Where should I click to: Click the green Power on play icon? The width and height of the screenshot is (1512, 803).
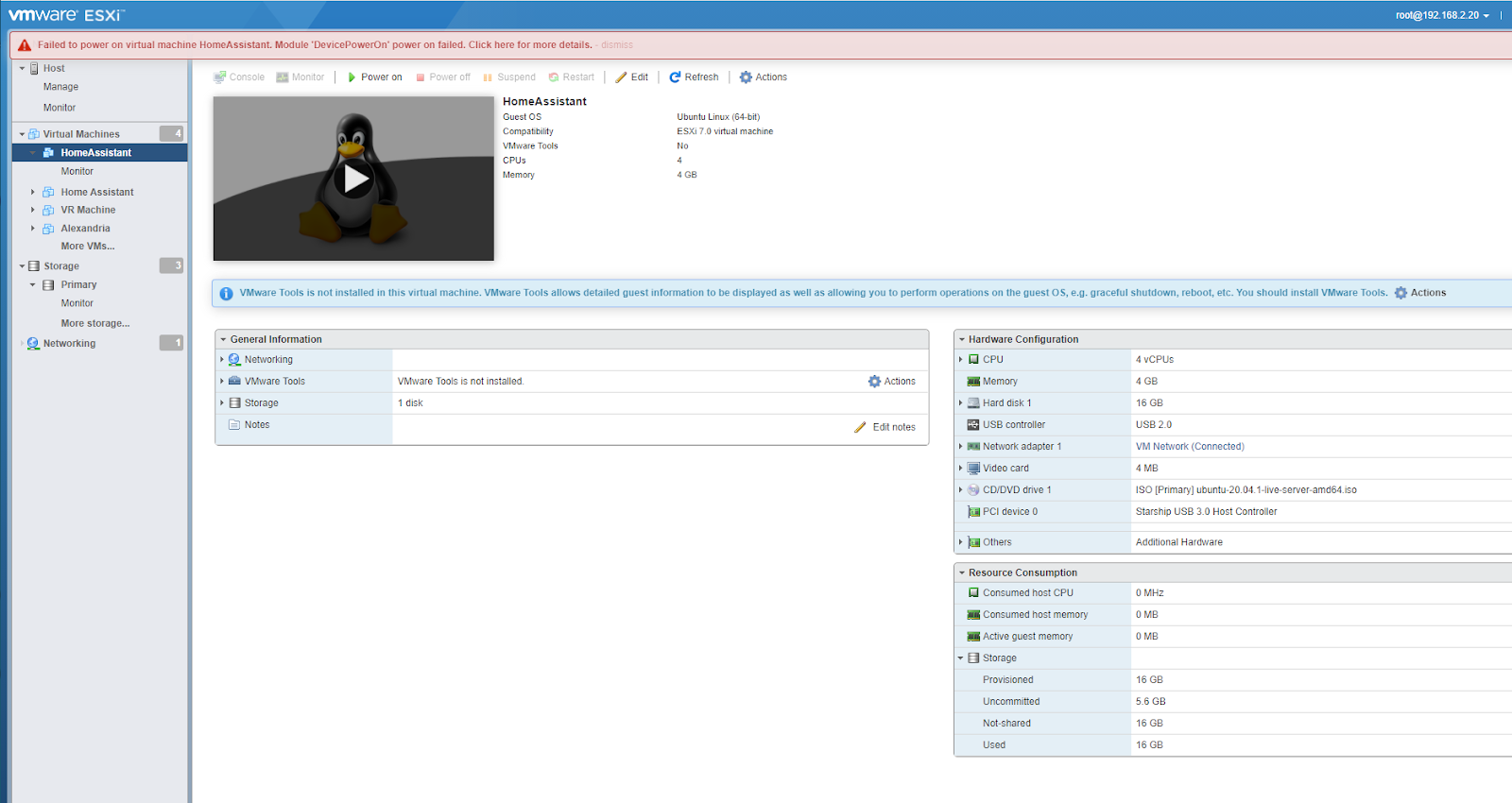[352, 77]
